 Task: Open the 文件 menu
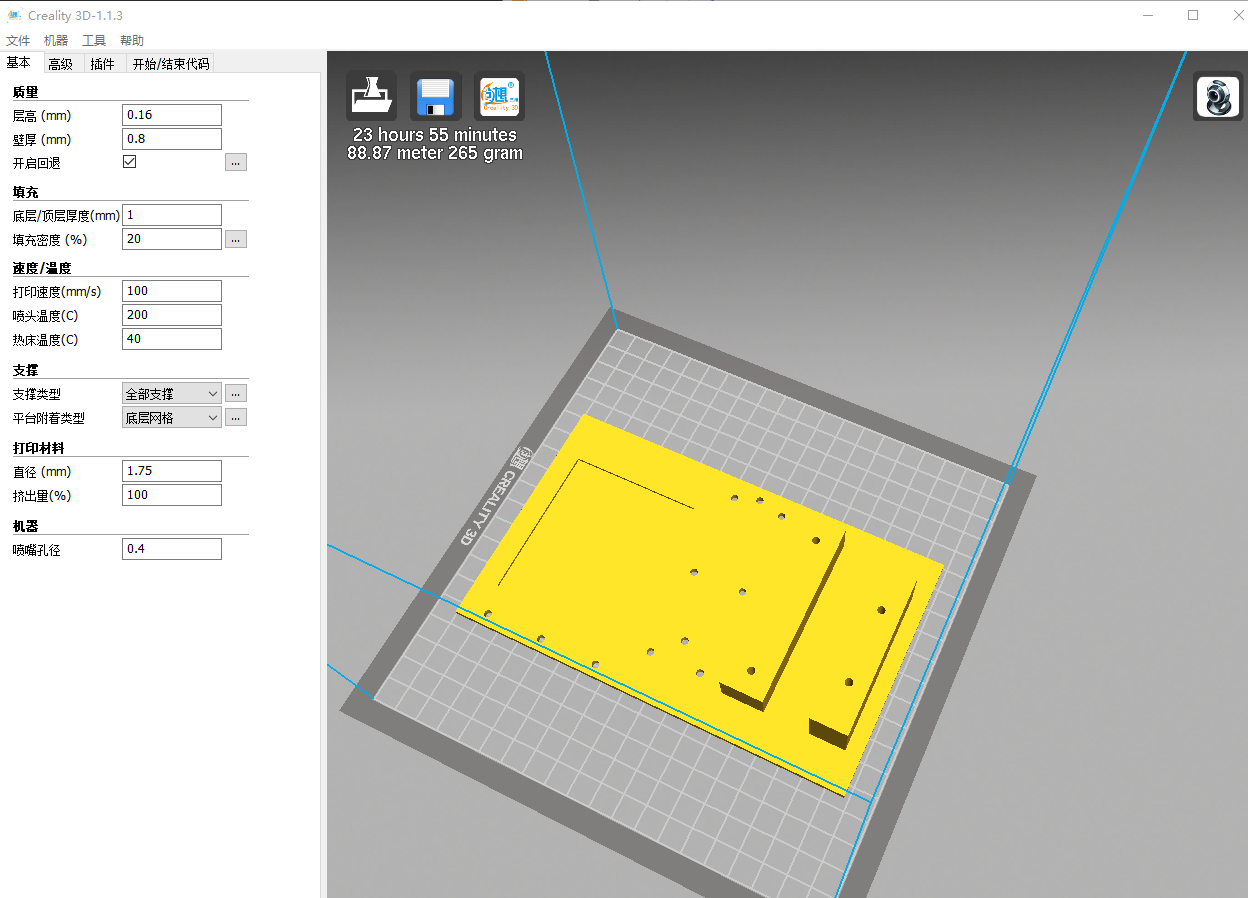18,41
